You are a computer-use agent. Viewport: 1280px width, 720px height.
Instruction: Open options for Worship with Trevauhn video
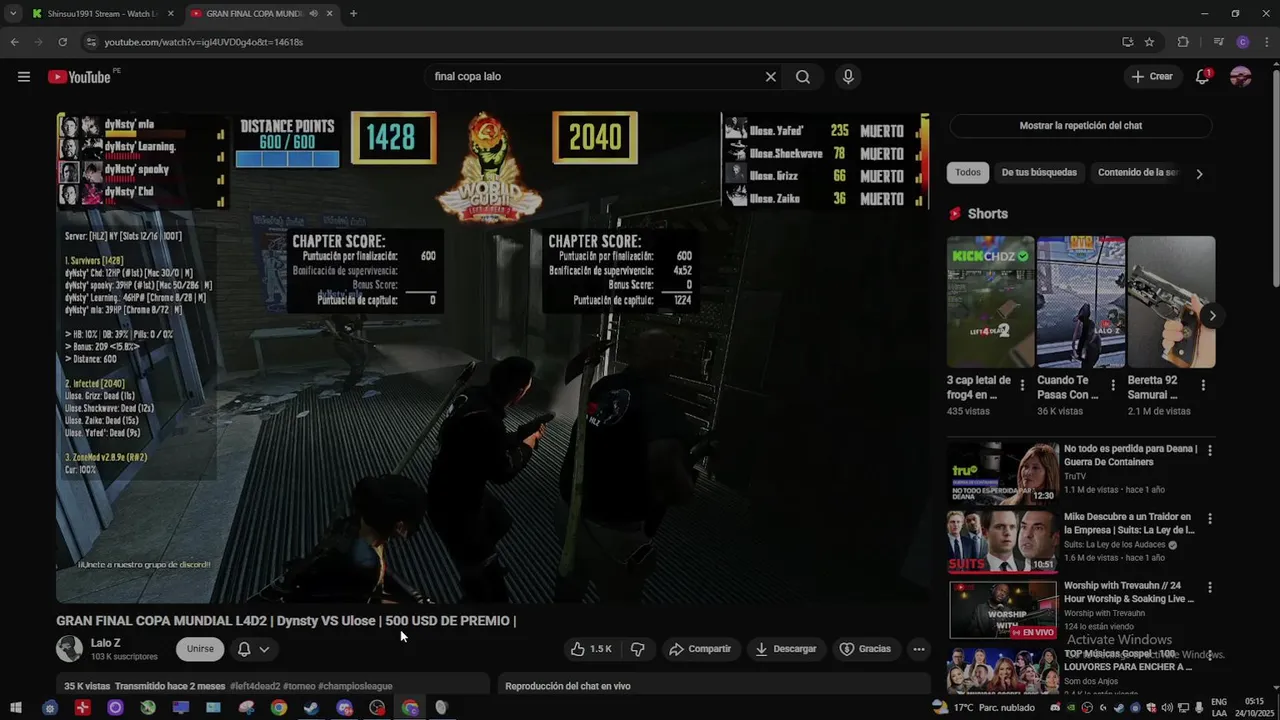pyautogui.click(x=1210, y=587)
